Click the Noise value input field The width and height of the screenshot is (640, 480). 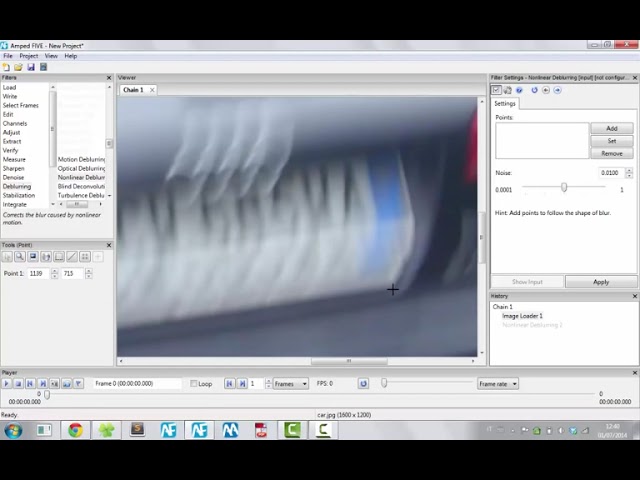[611, 173]
